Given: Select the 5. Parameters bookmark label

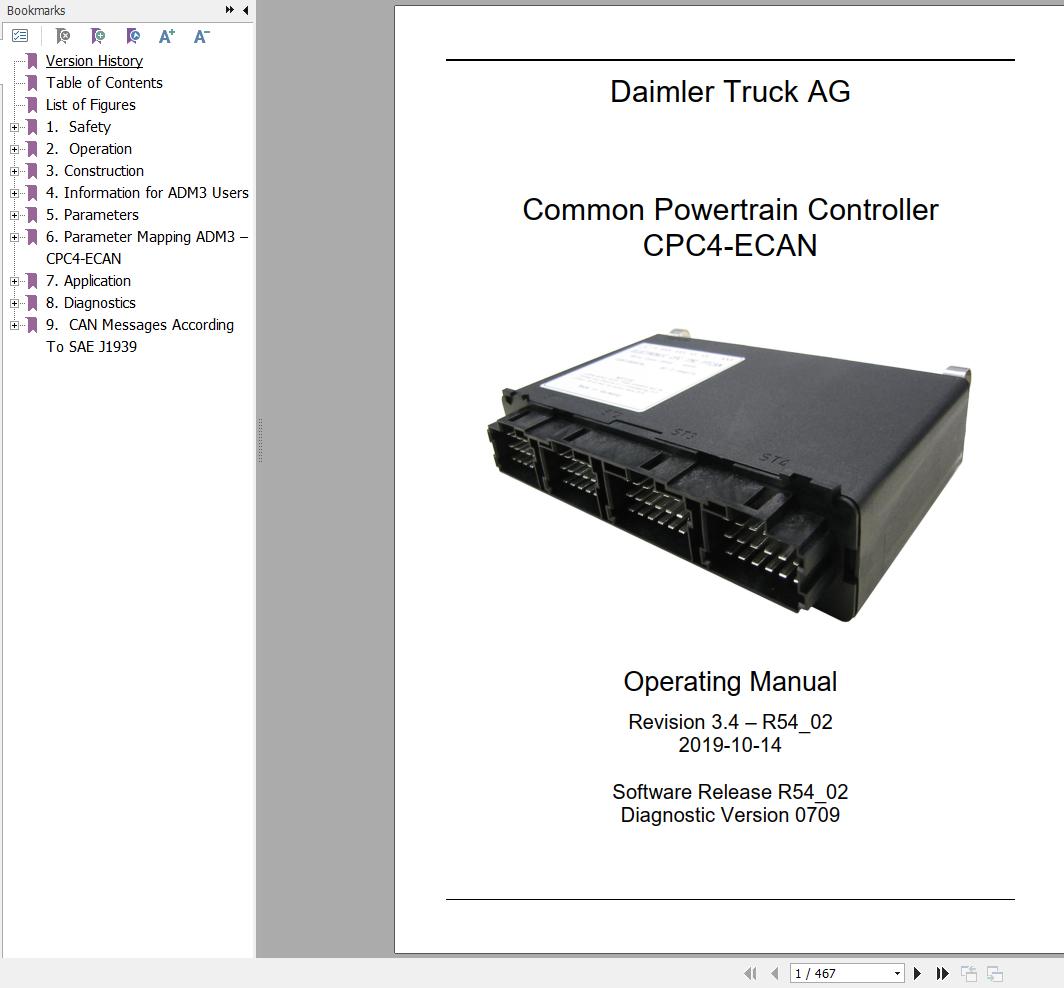Looking at the screenshot, I should pos(92,215).
